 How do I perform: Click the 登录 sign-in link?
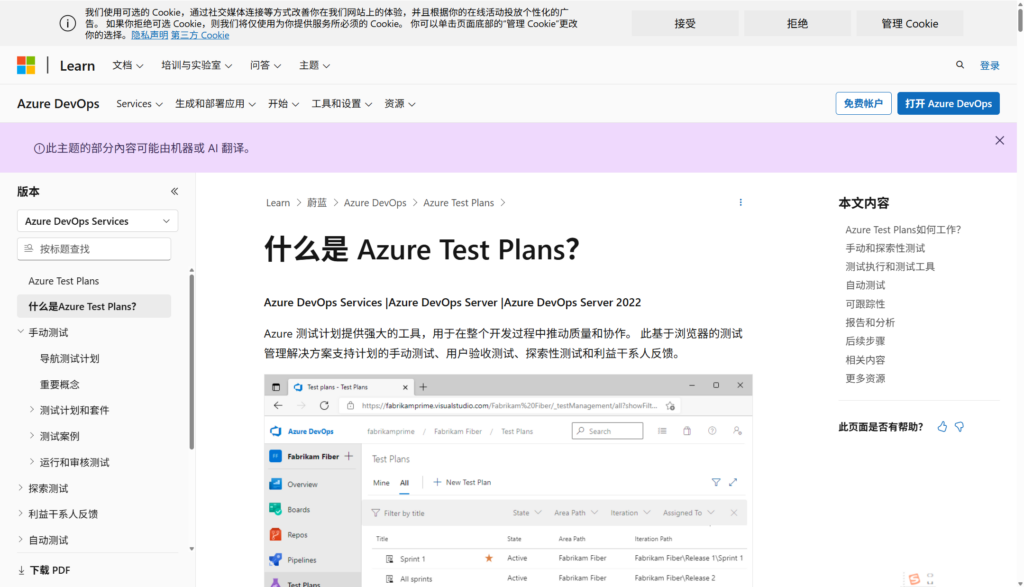[989, 65]
